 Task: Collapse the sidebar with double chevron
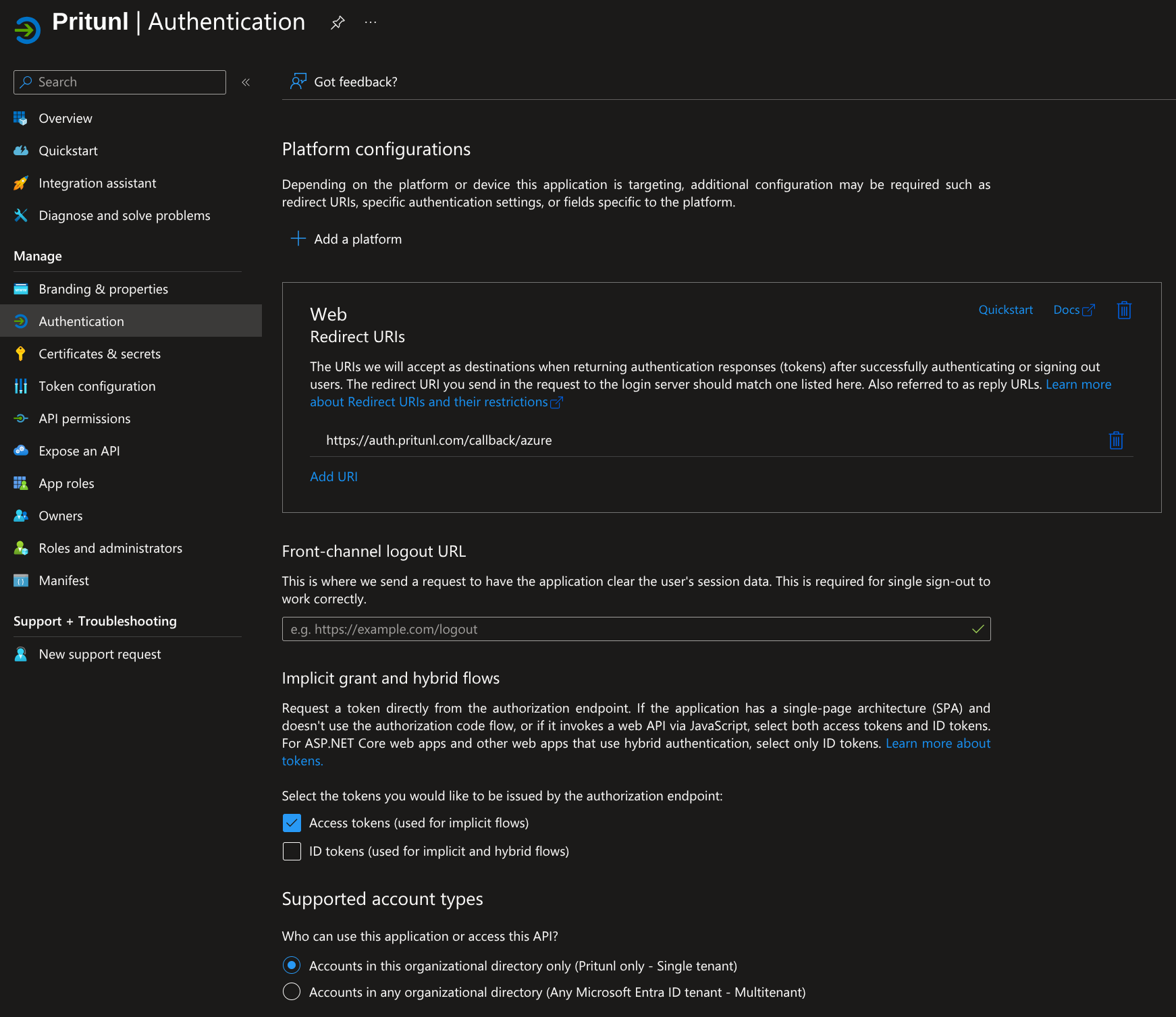pos(246,82)
